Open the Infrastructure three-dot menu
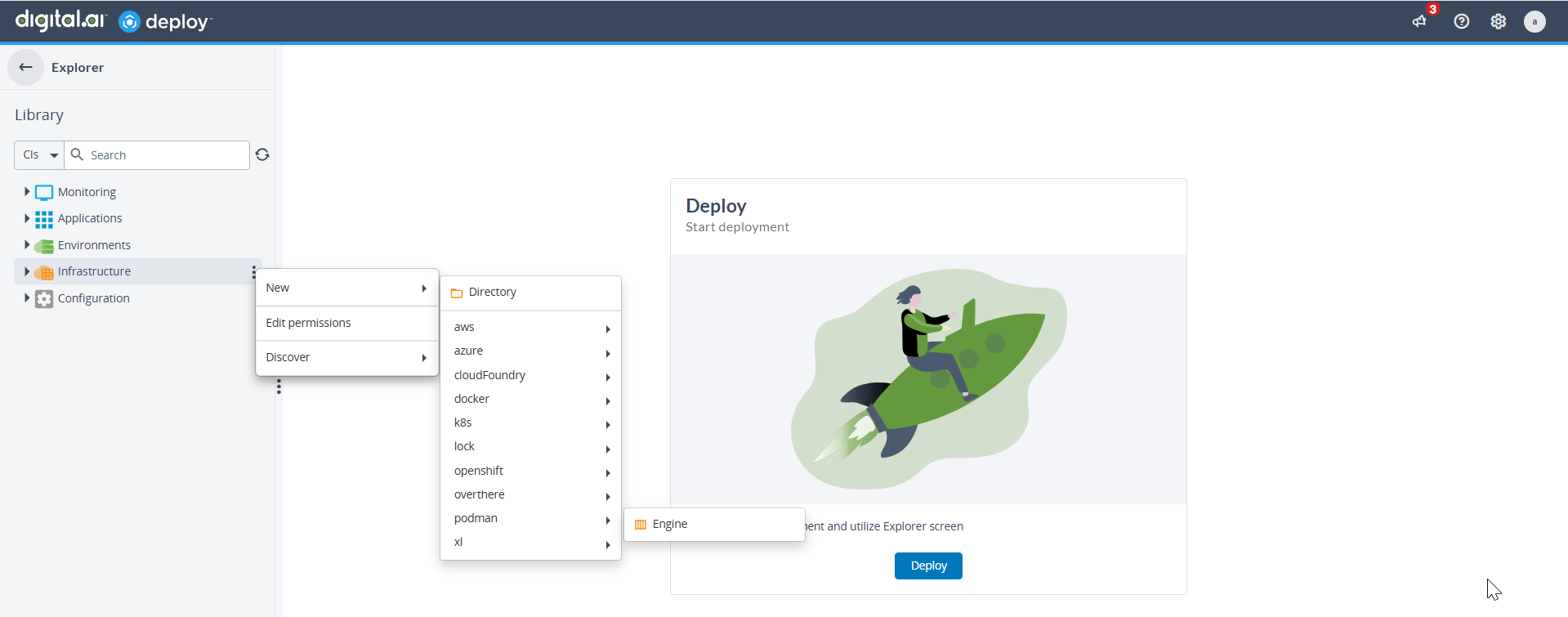 pyautogui.click(x=254, y=272)
